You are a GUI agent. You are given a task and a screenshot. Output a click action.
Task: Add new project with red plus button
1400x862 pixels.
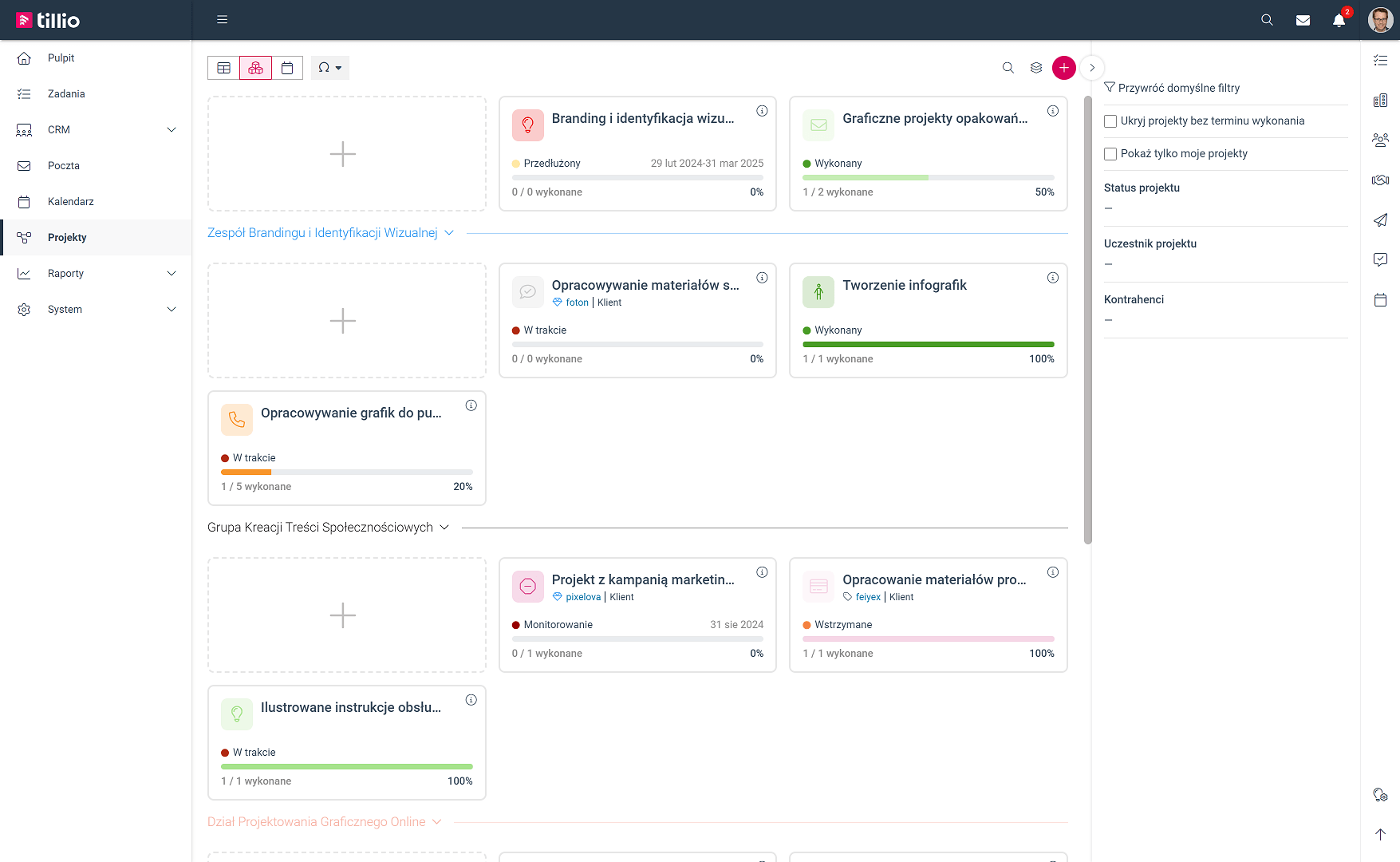pos(1064,68)
